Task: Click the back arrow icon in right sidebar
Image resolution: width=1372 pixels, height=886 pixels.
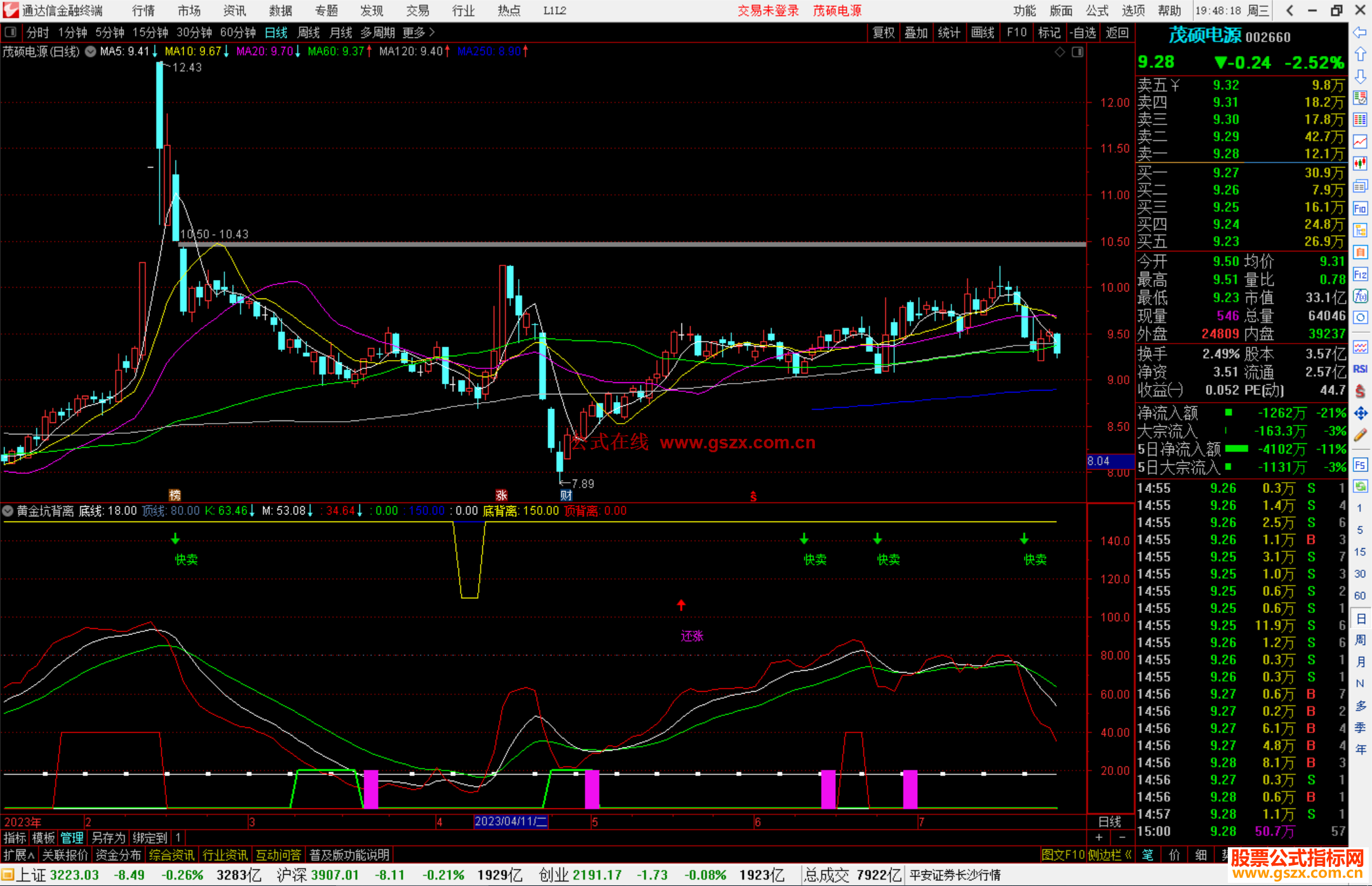Action: pos(1360,32)
